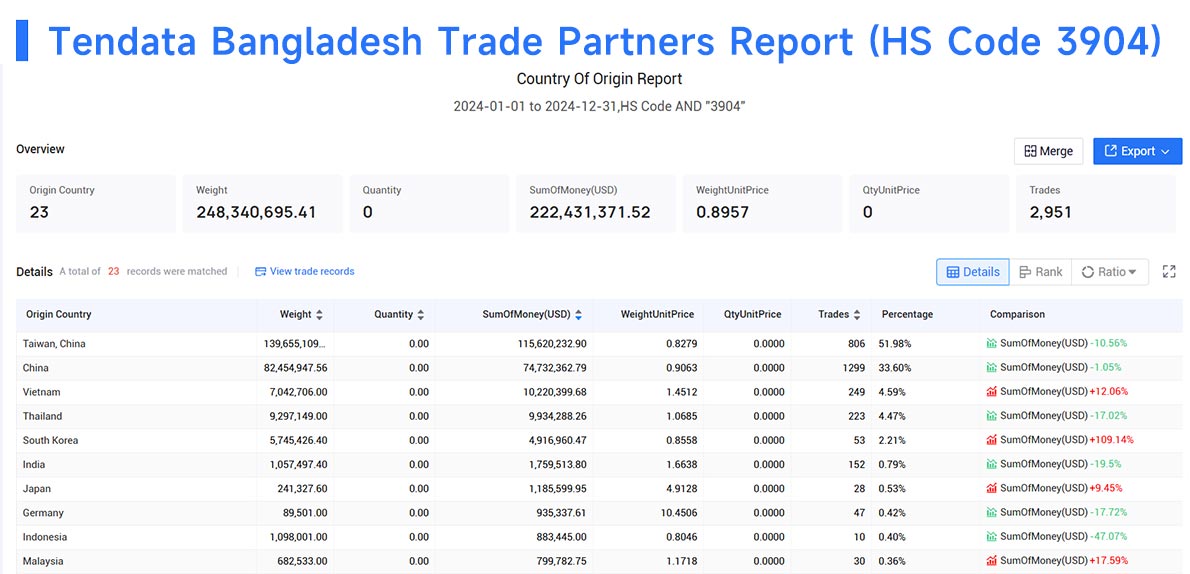Switch to Rank view tab
1190x574 pixels.
click(x=1040, y=272)
